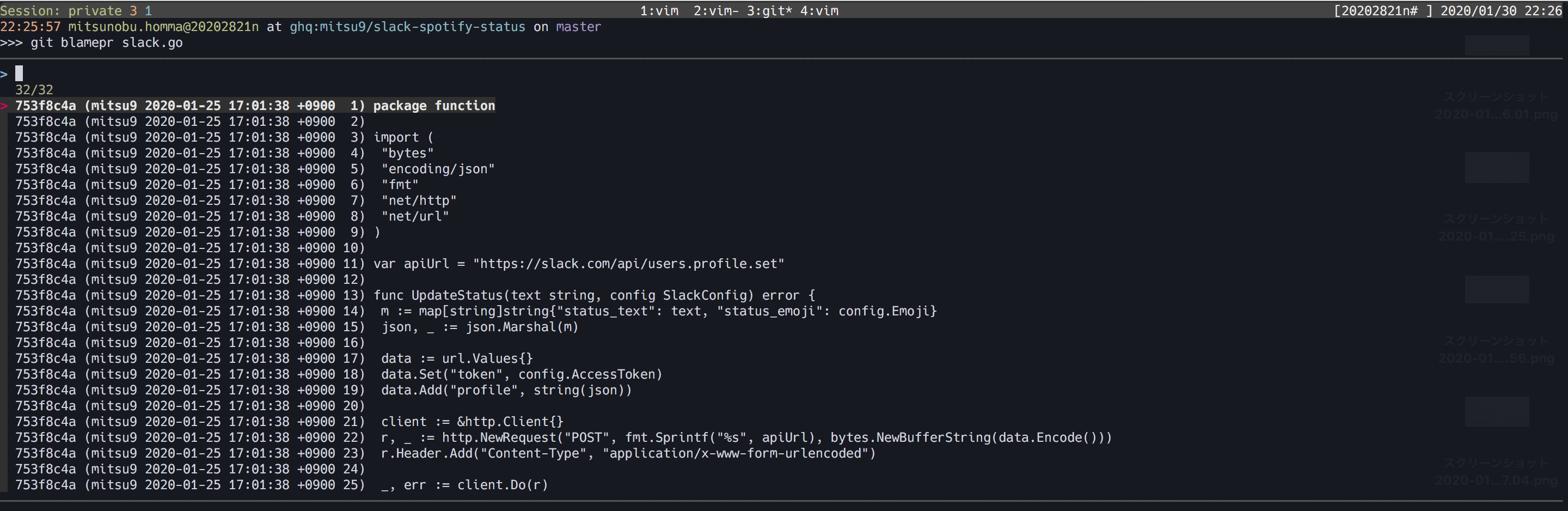The width and height of the screenshot is (1568, 511).
Task: Select line 15 json.Marshal(m) line
Action: (x=296, y=327)
